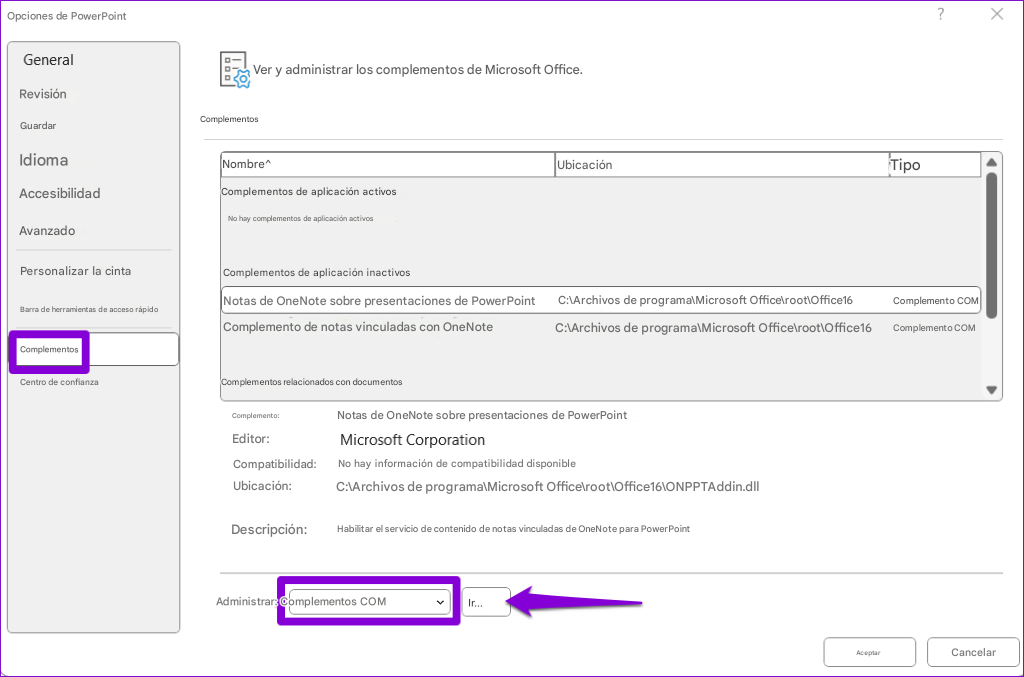Select the Guardar category
Viewport: 1024px width, 677px height.
click(39, 125)
